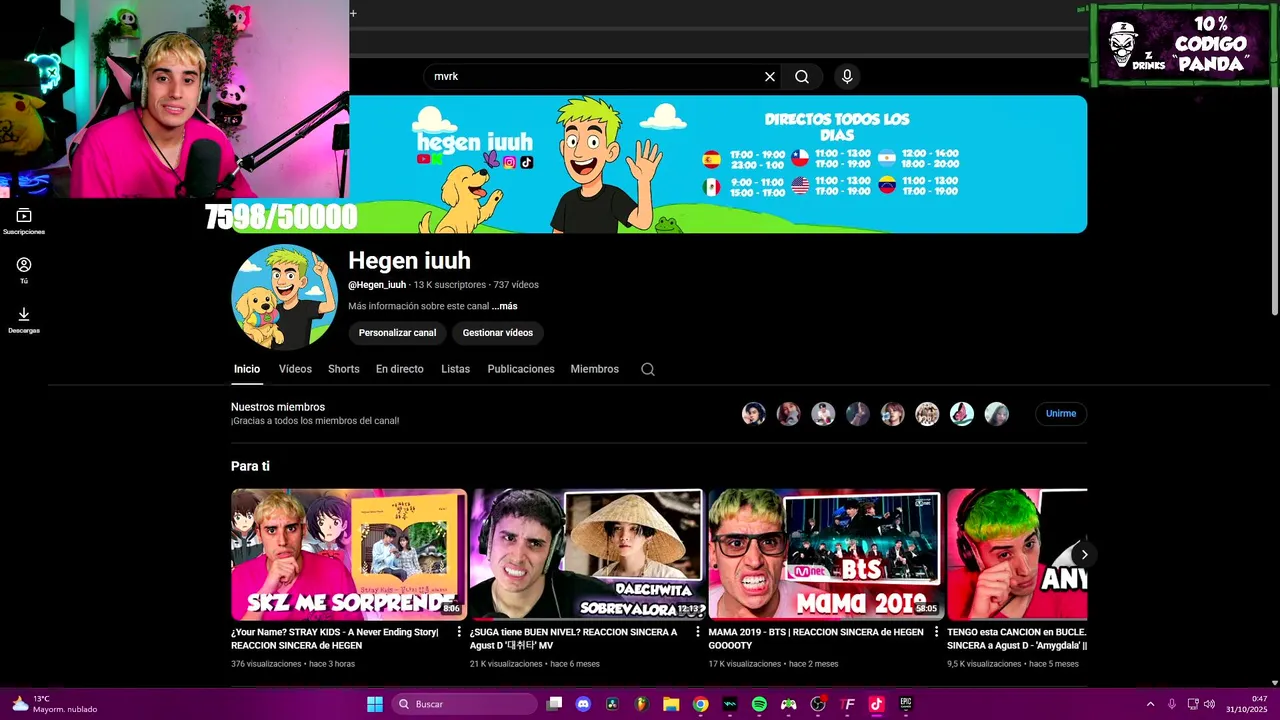The height and width of the screenshot is (720, 1280).
Task: Clear the search box with the X icon
Action: click(x=770, y=76)
